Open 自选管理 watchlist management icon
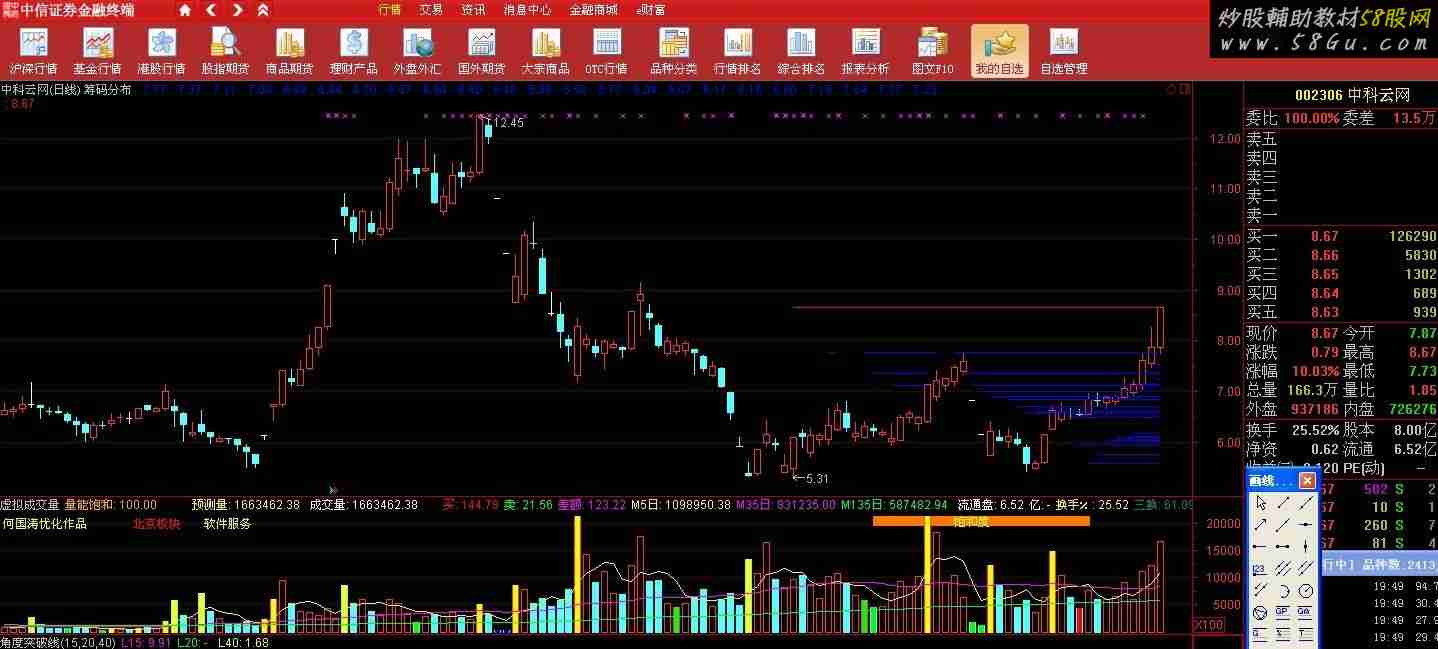This screenshot has width=1438, height=649. 1063,51
